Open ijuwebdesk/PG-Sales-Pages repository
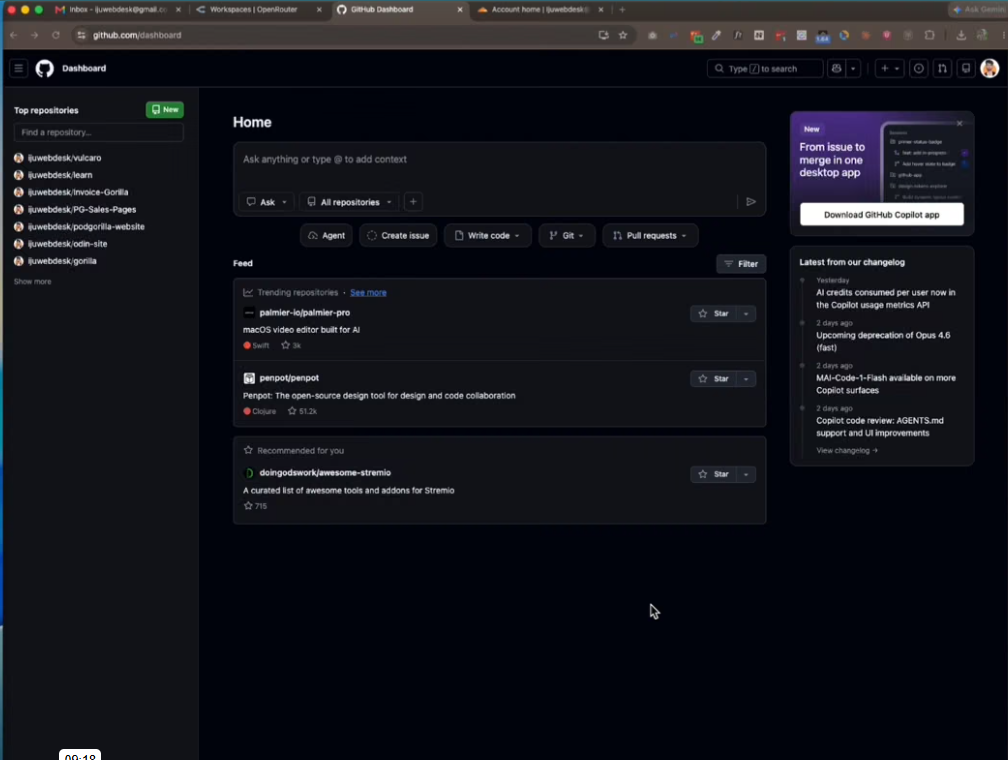1008x760 pixels. [x=82, y=210]
